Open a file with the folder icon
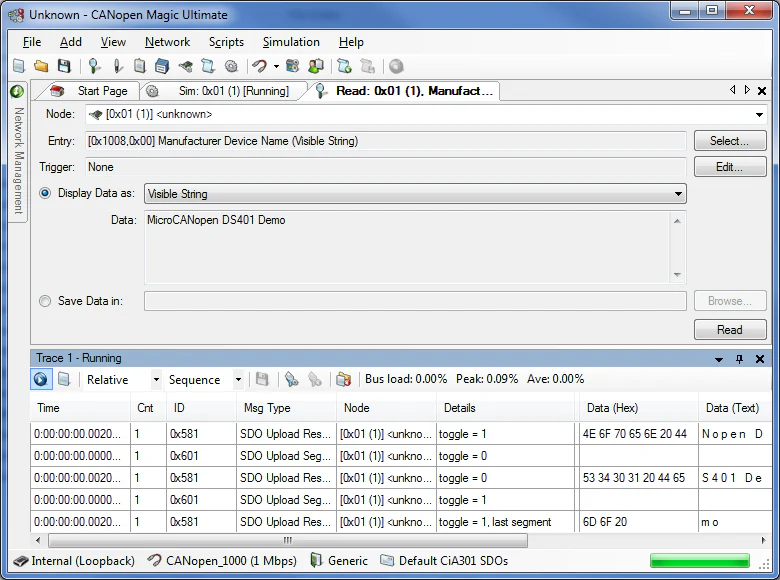Image resolution: width=780 pixels, height=580 pixels. [x=41, y=66]
